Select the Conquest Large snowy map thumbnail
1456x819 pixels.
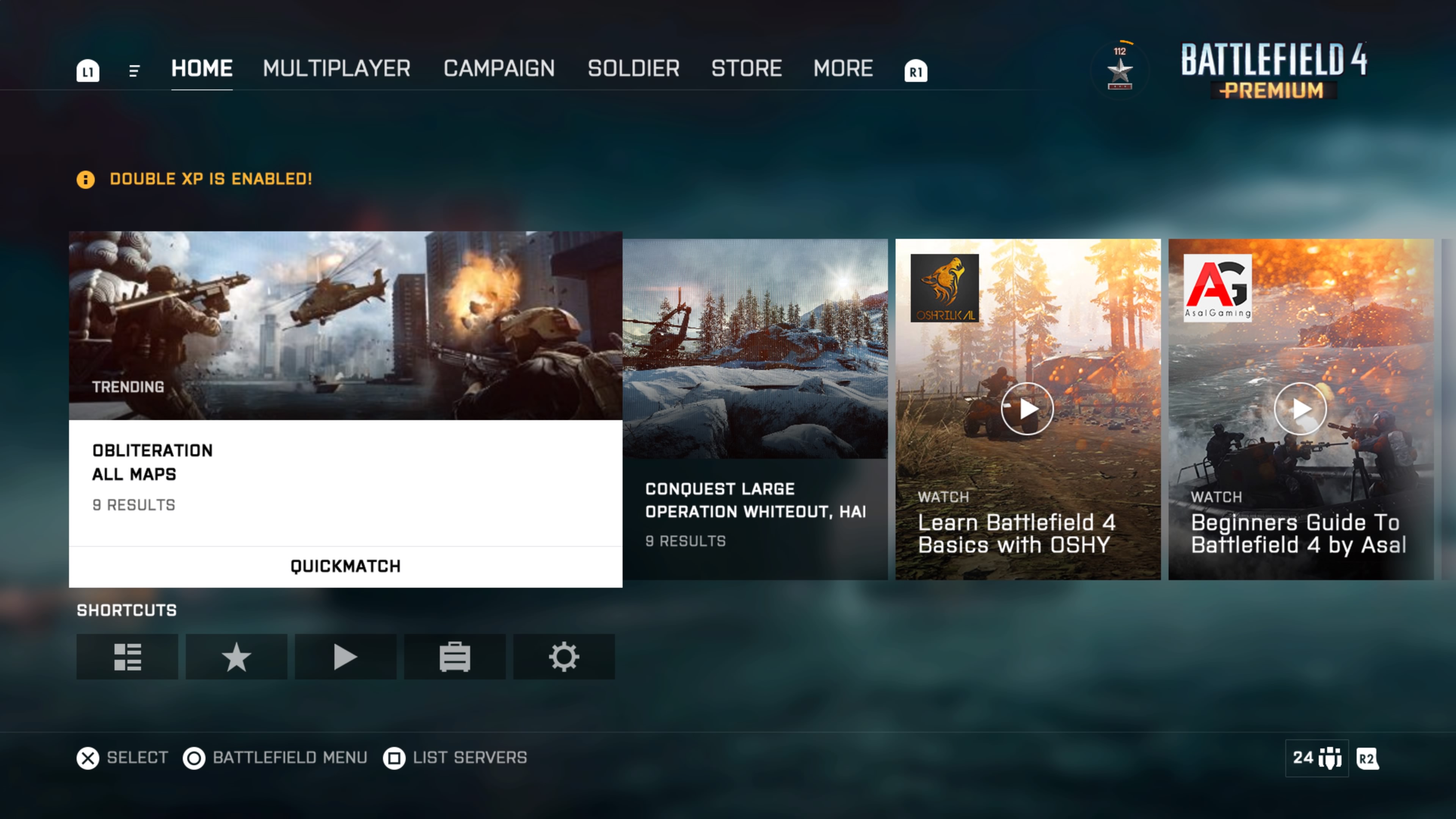(755, 349)
